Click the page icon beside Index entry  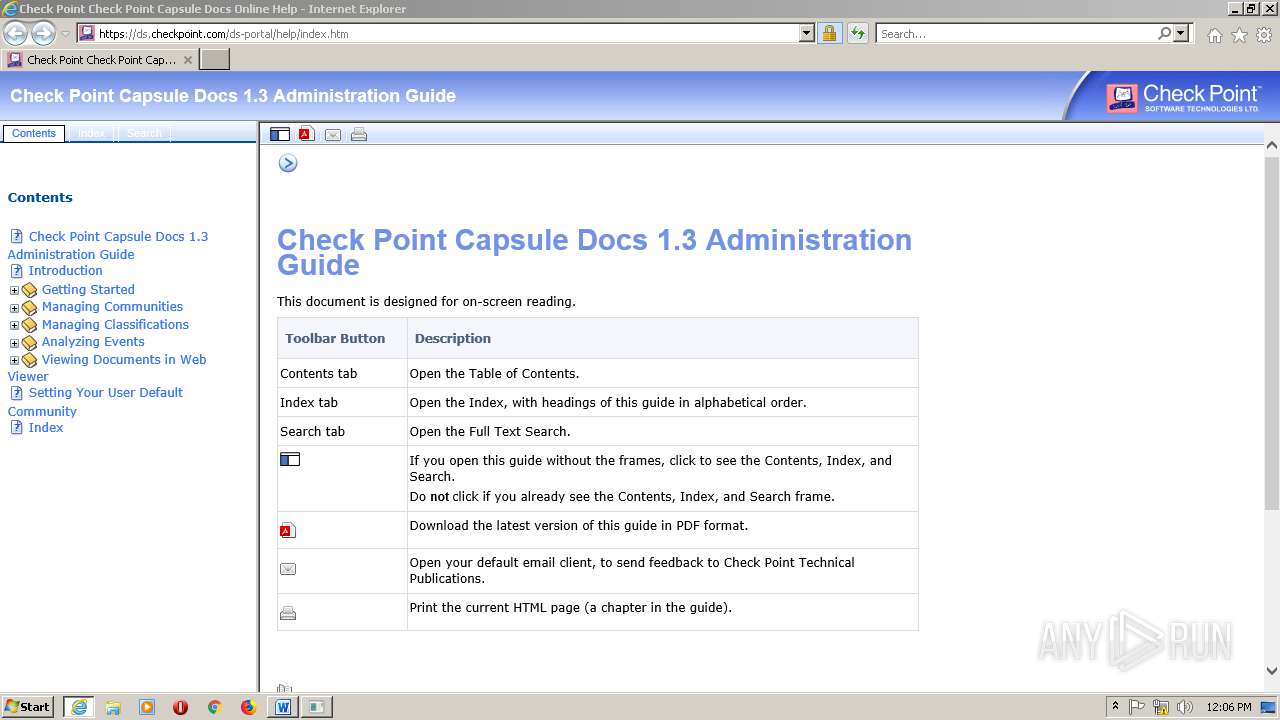pos(16,428)
